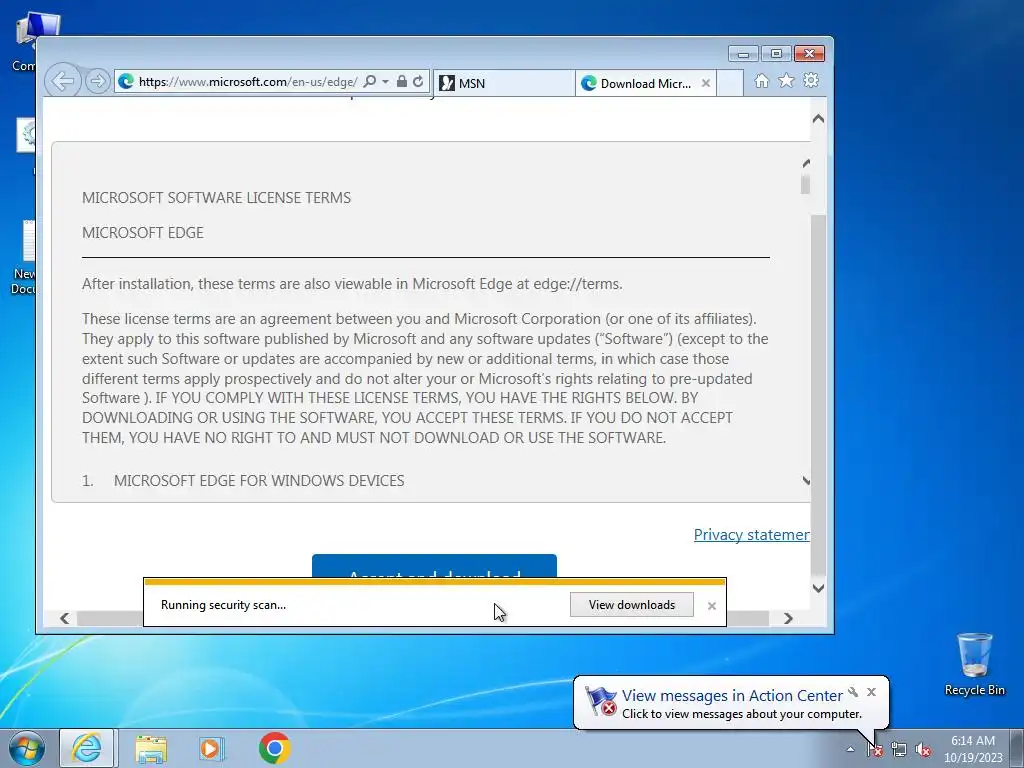1024x768 pixels.
Task: Click the View downloads button
Action: (632, 605)
